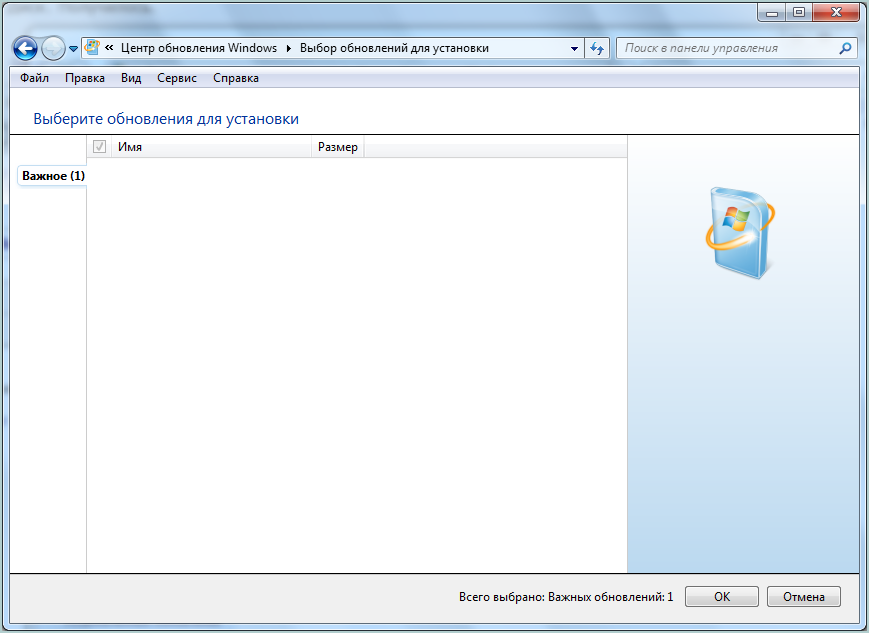Minimize the window
The height and width of the screenshot is (633, 869).
[771, 12]
